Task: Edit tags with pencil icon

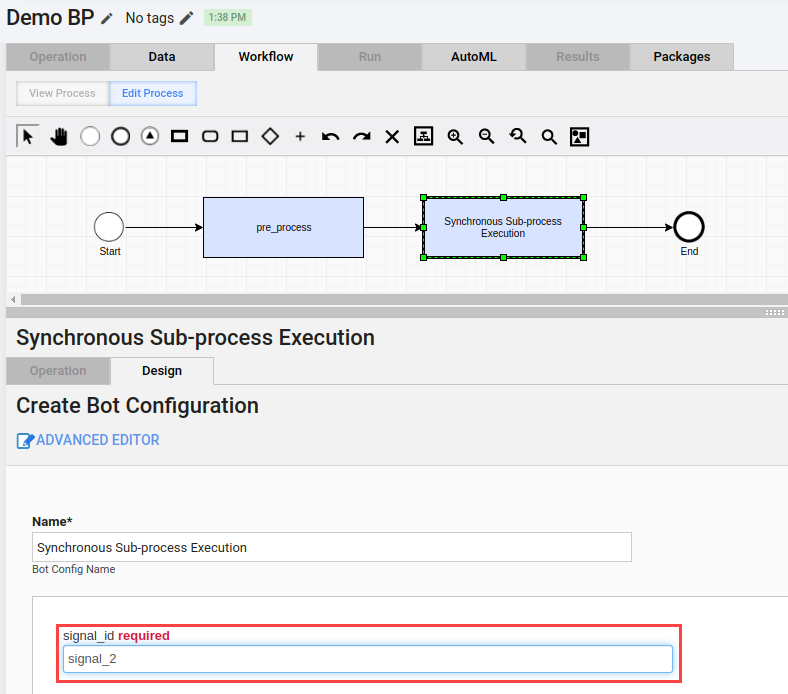Action: point(186,19)
